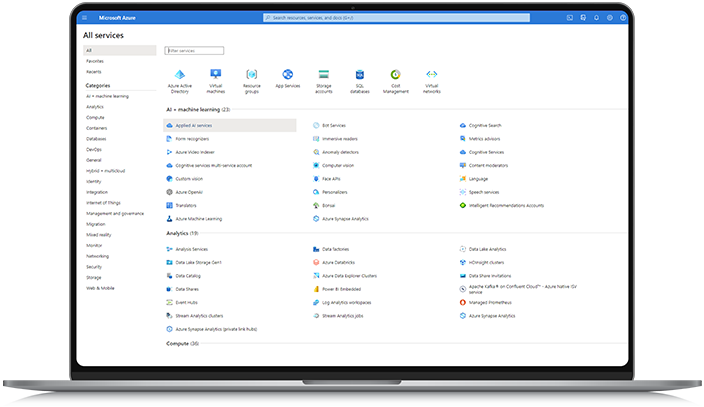Open the SQL databases icon
704x407 pixels.
360,74
